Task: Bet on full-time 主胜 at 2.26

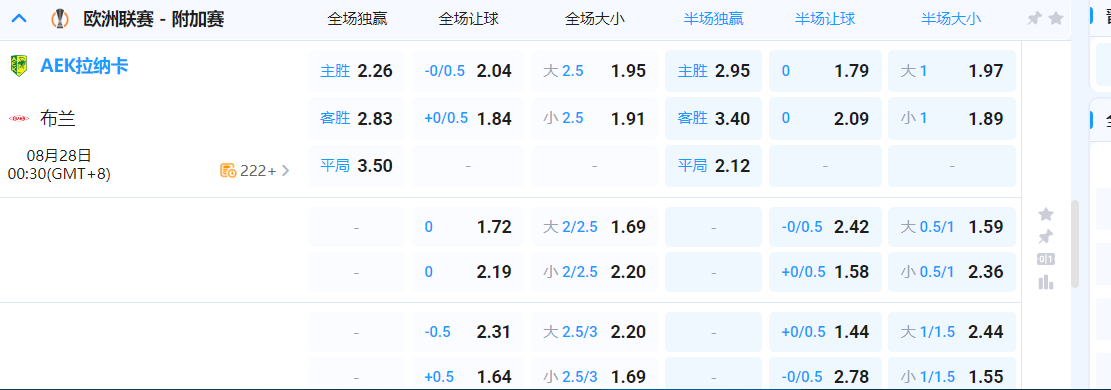Action: (x=356, y=71)
